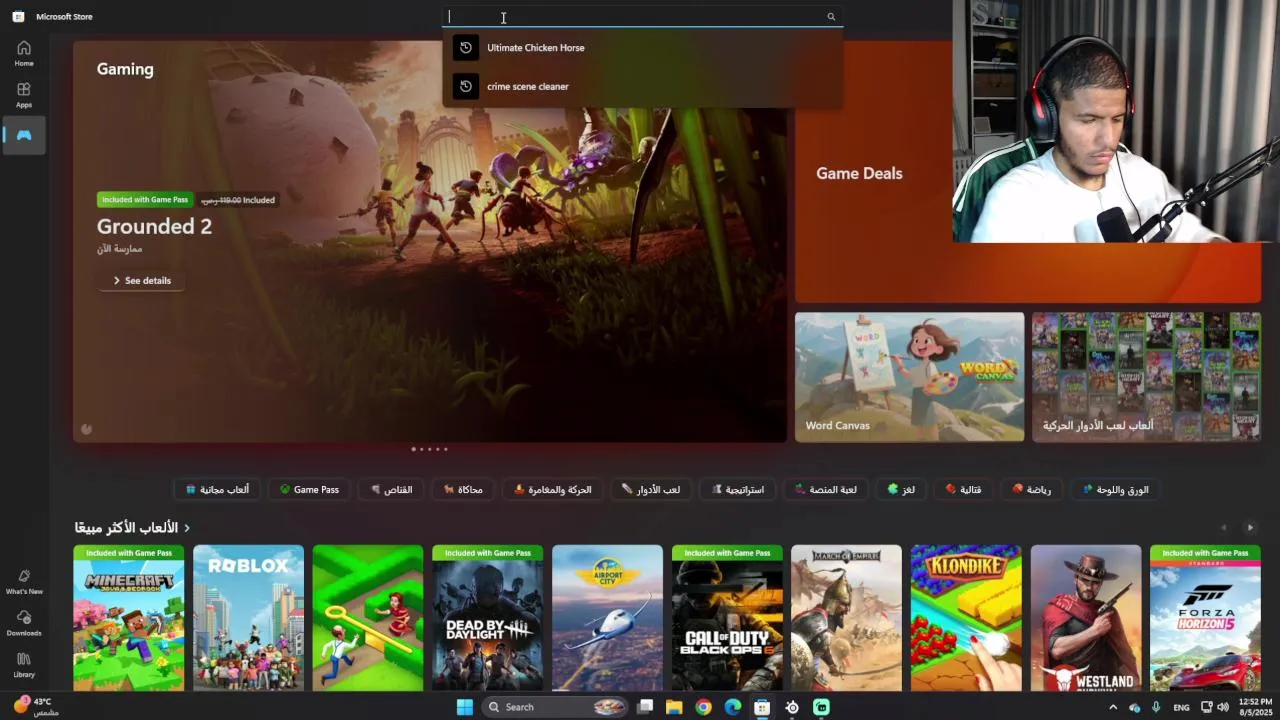The height and width of the screenshot is (720, 1280).
Task: Select the first hero carousel dot indicator
Action: coord(414,449)
